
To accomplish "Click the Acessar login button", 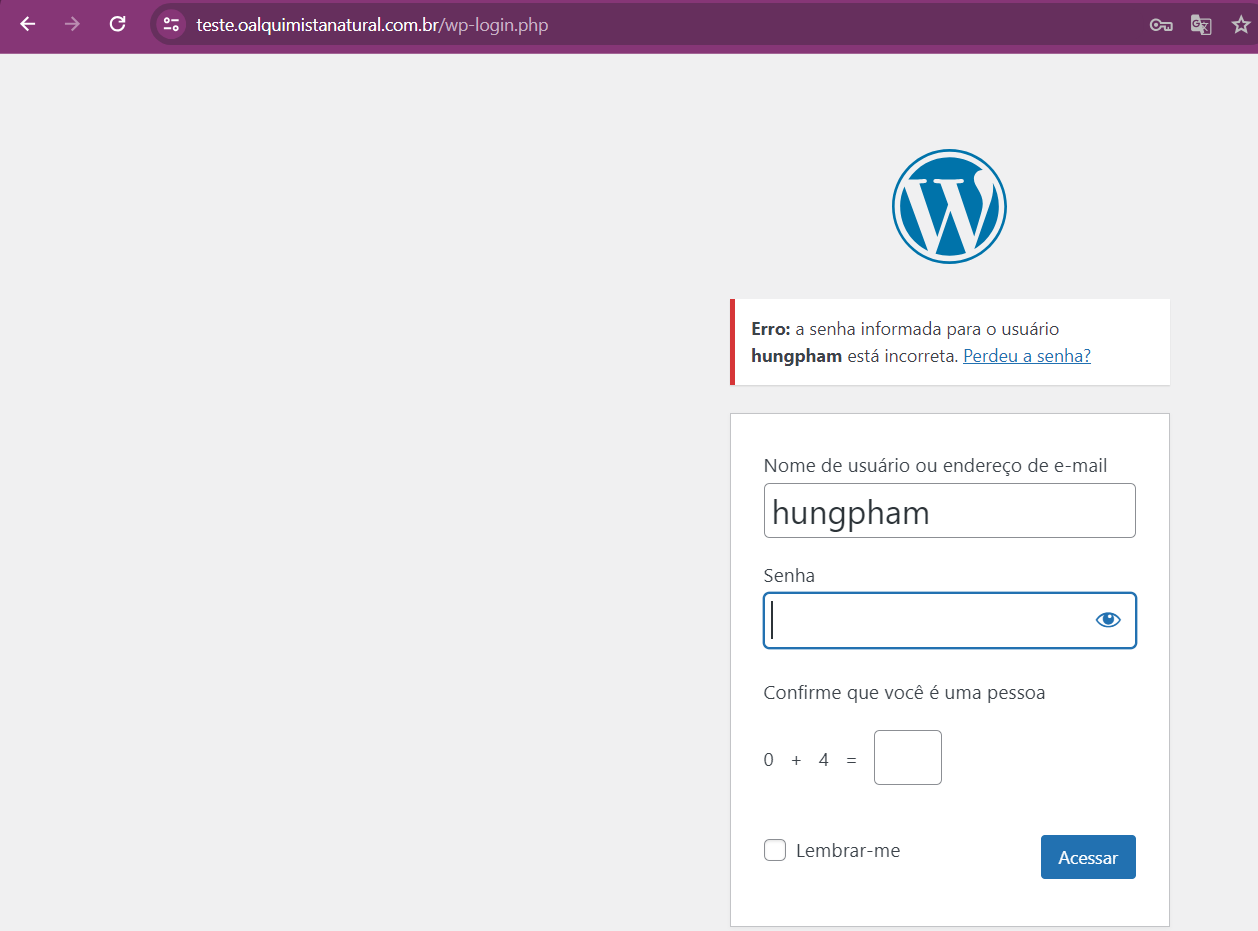I will (x=1088, y=857).
